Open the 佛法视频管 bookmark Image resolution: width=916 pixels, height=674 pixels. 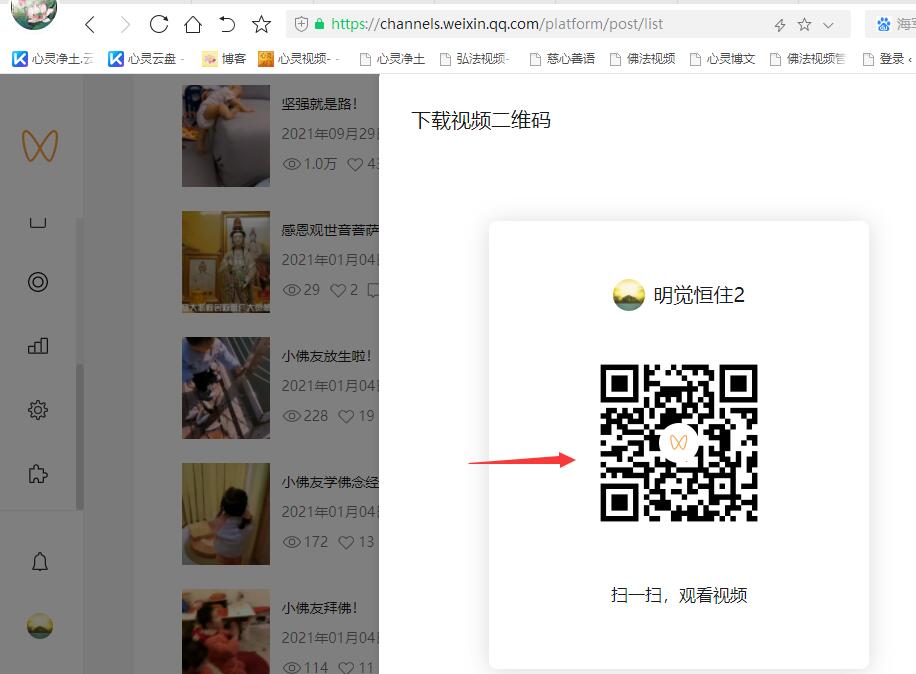[807, 59]
